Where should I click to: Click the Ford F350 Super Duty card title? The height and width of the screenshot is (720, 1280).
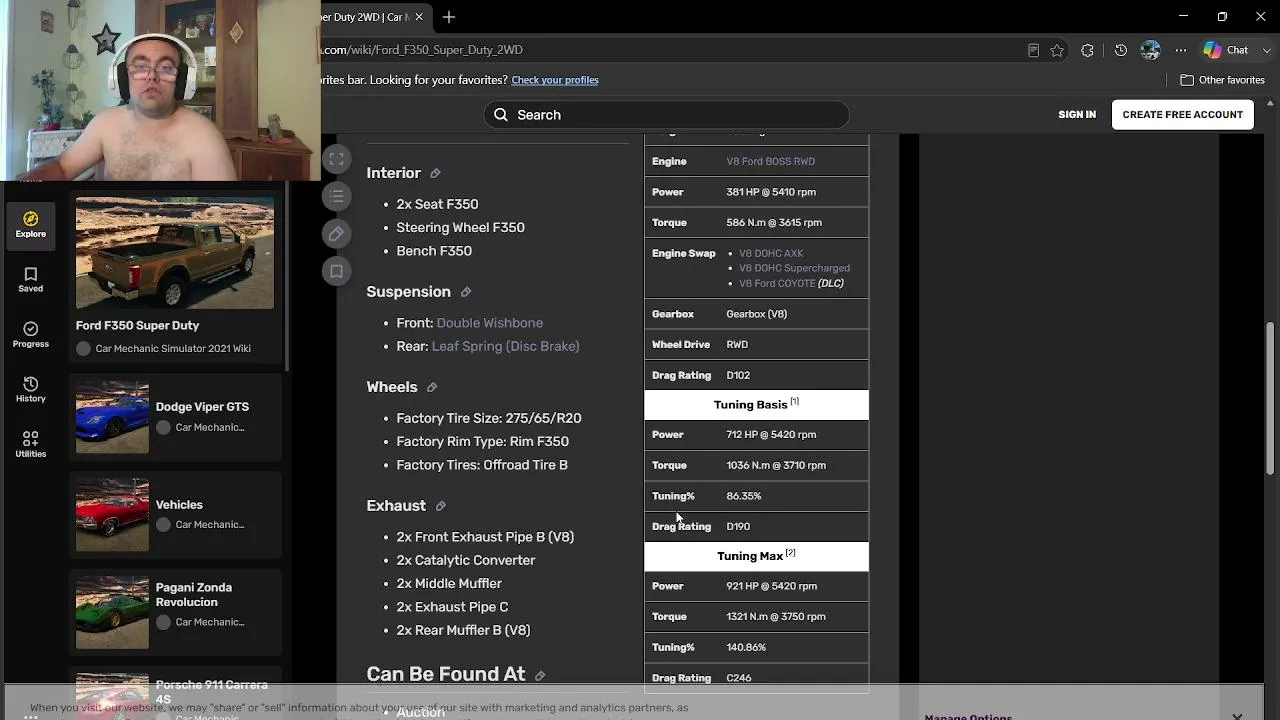pos(137,326)
